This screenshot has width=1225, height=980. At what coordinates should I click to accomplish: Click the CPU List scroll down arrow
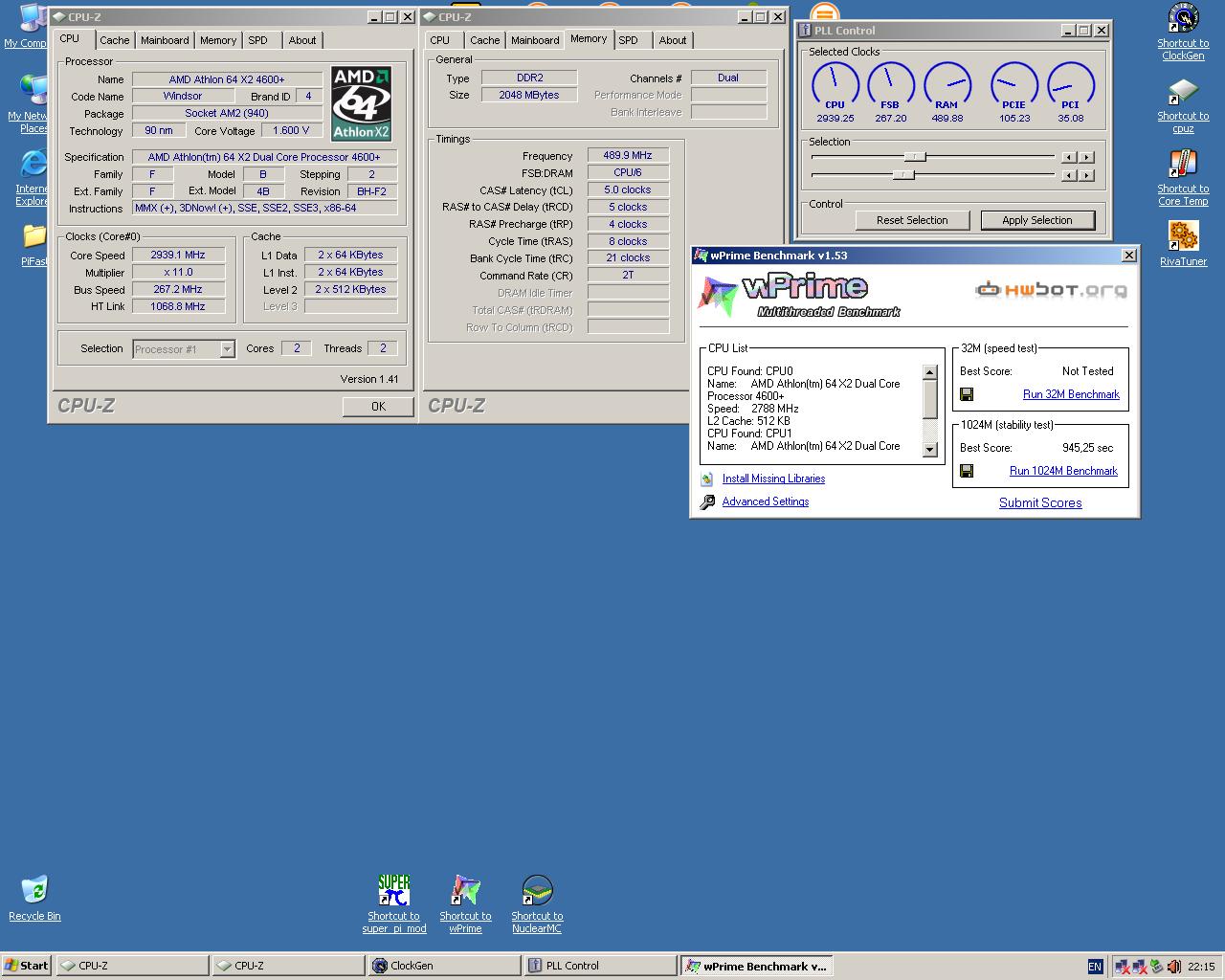click(929, 449)
